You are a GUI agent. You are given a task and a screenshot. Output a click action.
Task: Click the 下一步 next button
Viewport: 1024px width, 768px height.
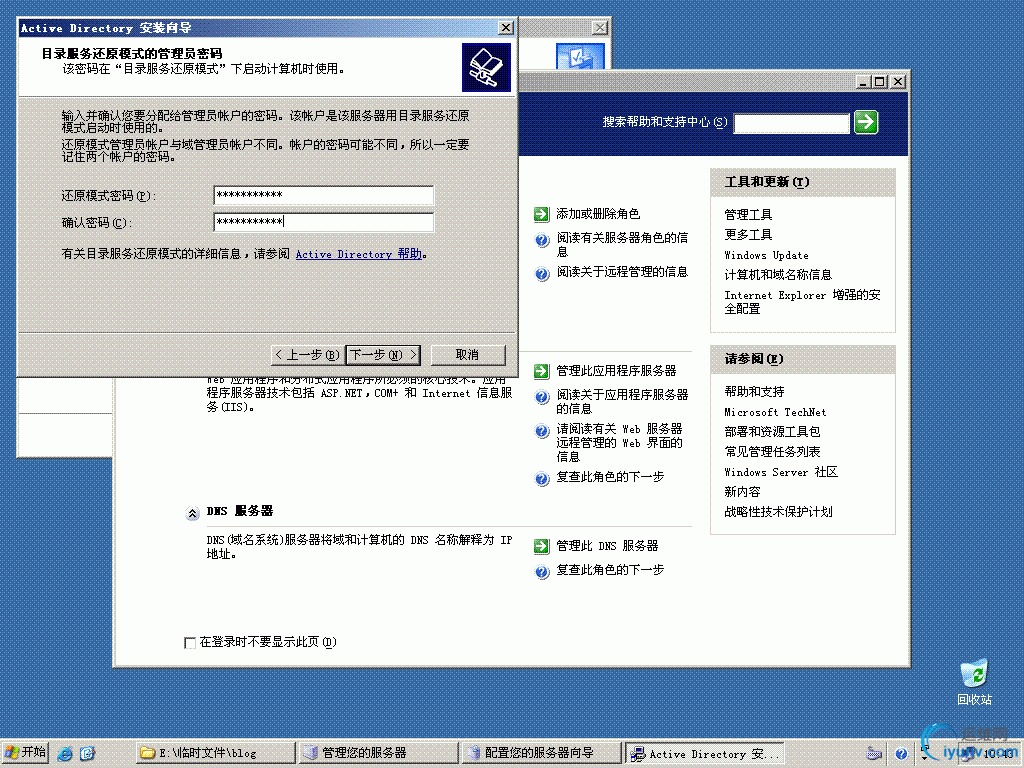pyautogui.click(x=383, y=355)
